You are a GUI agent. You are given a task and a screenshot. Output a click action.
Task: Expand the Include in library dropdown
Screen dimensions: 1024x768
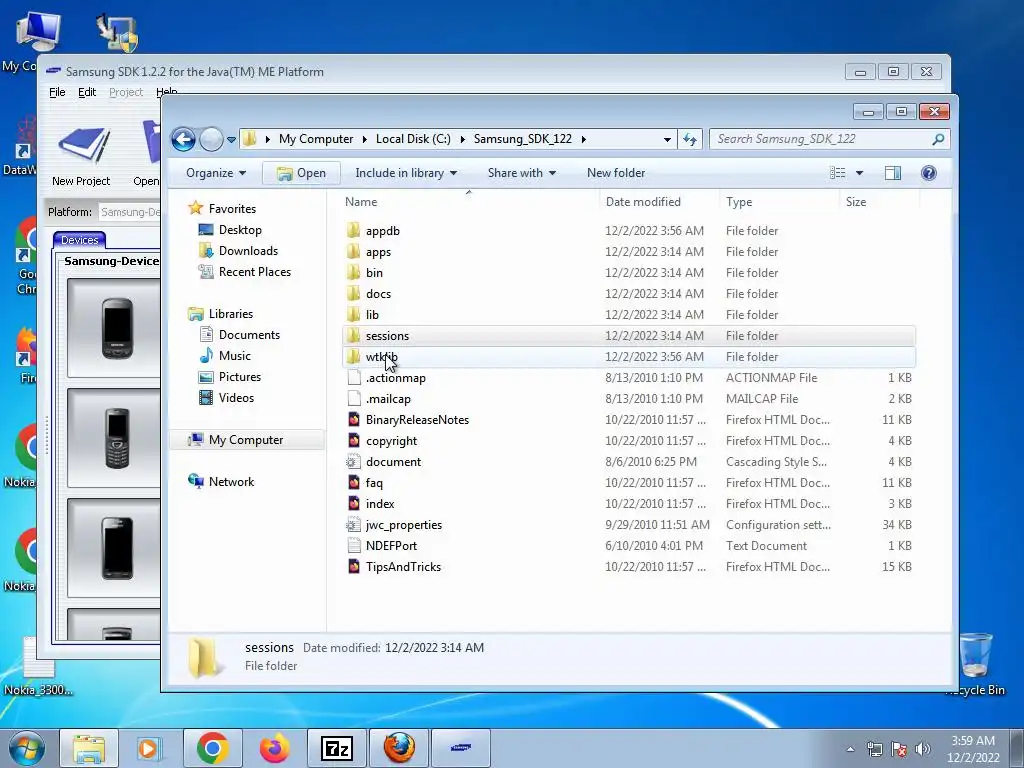(x=406, y=173)
